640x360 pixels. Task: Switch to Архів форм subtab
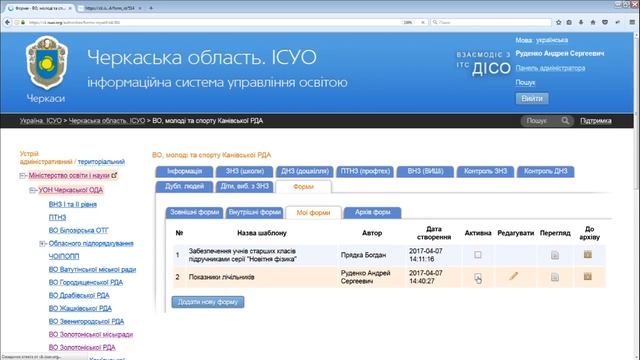[x=372, y=212]
